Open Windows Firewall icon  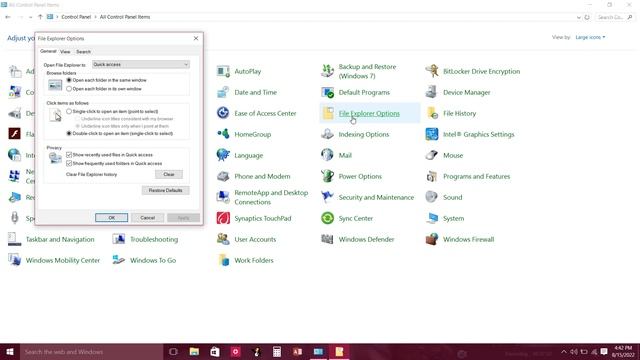[x=432, y=239]
